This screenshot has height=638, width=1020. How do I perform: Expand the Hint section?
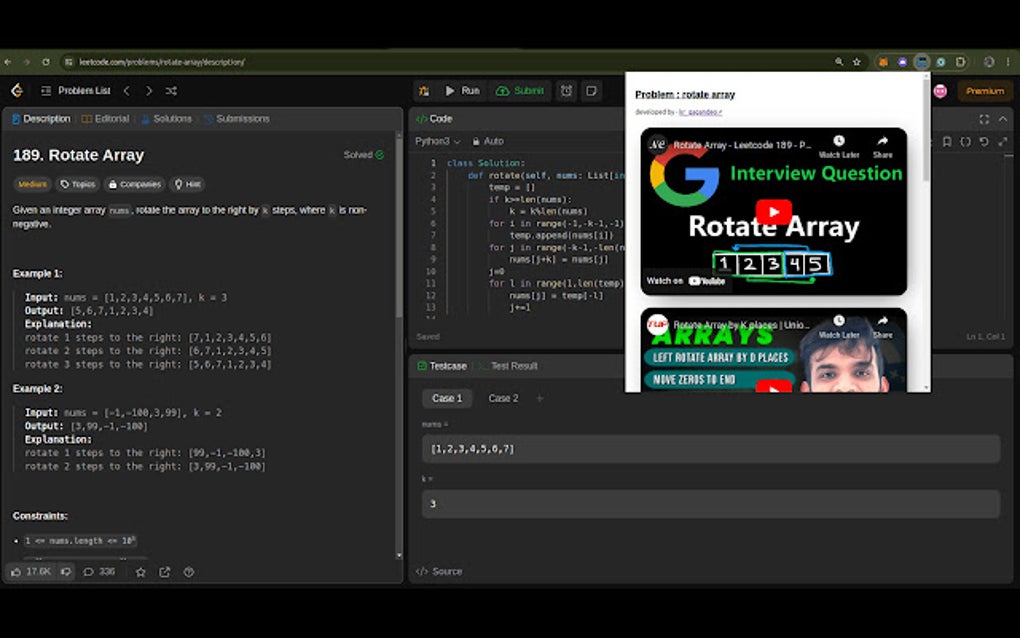187,184
